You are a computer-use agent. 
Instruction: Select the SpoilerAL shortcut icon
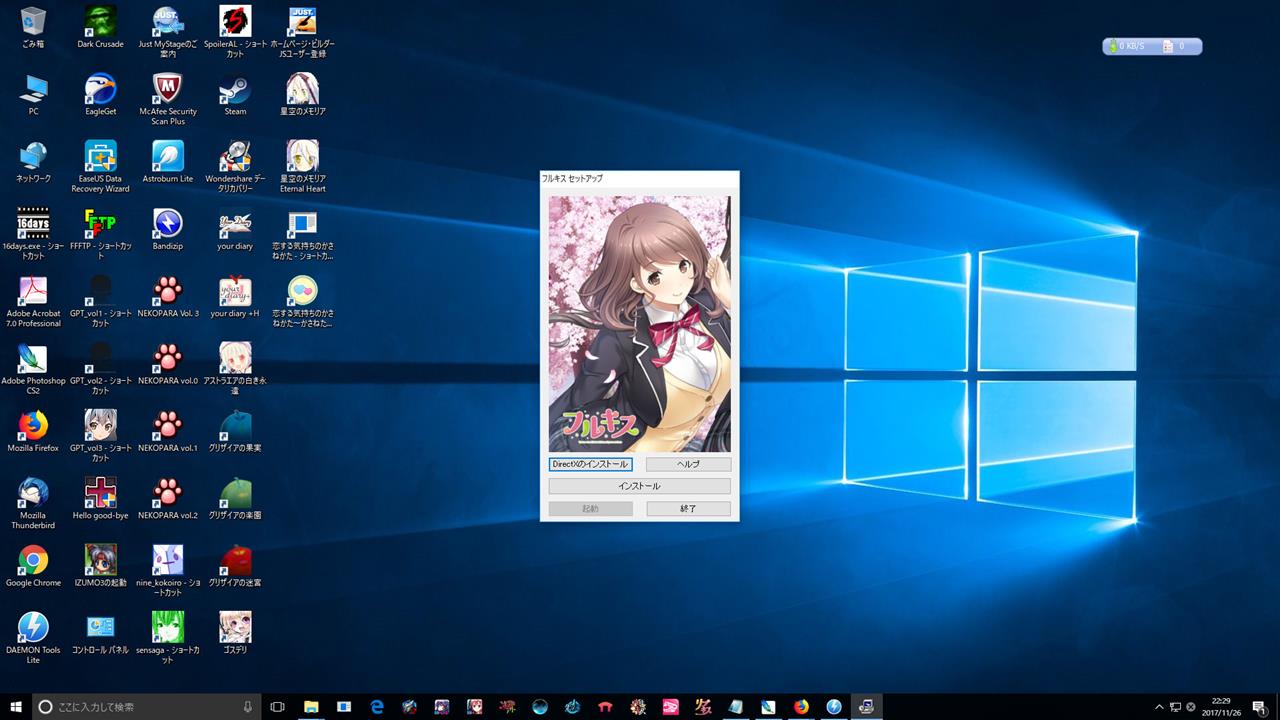[x=235, y=32]
